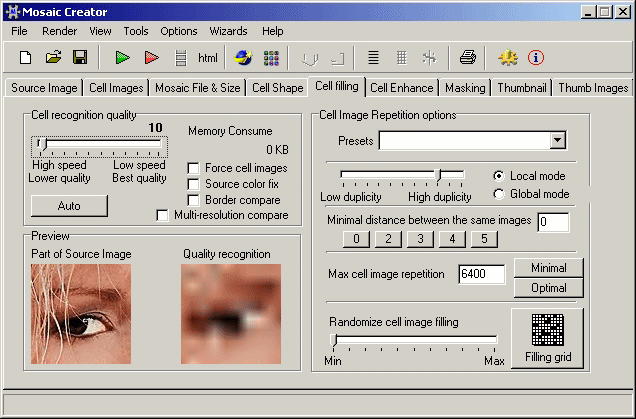Switch to Source Image tab

[x=44, y=88]
